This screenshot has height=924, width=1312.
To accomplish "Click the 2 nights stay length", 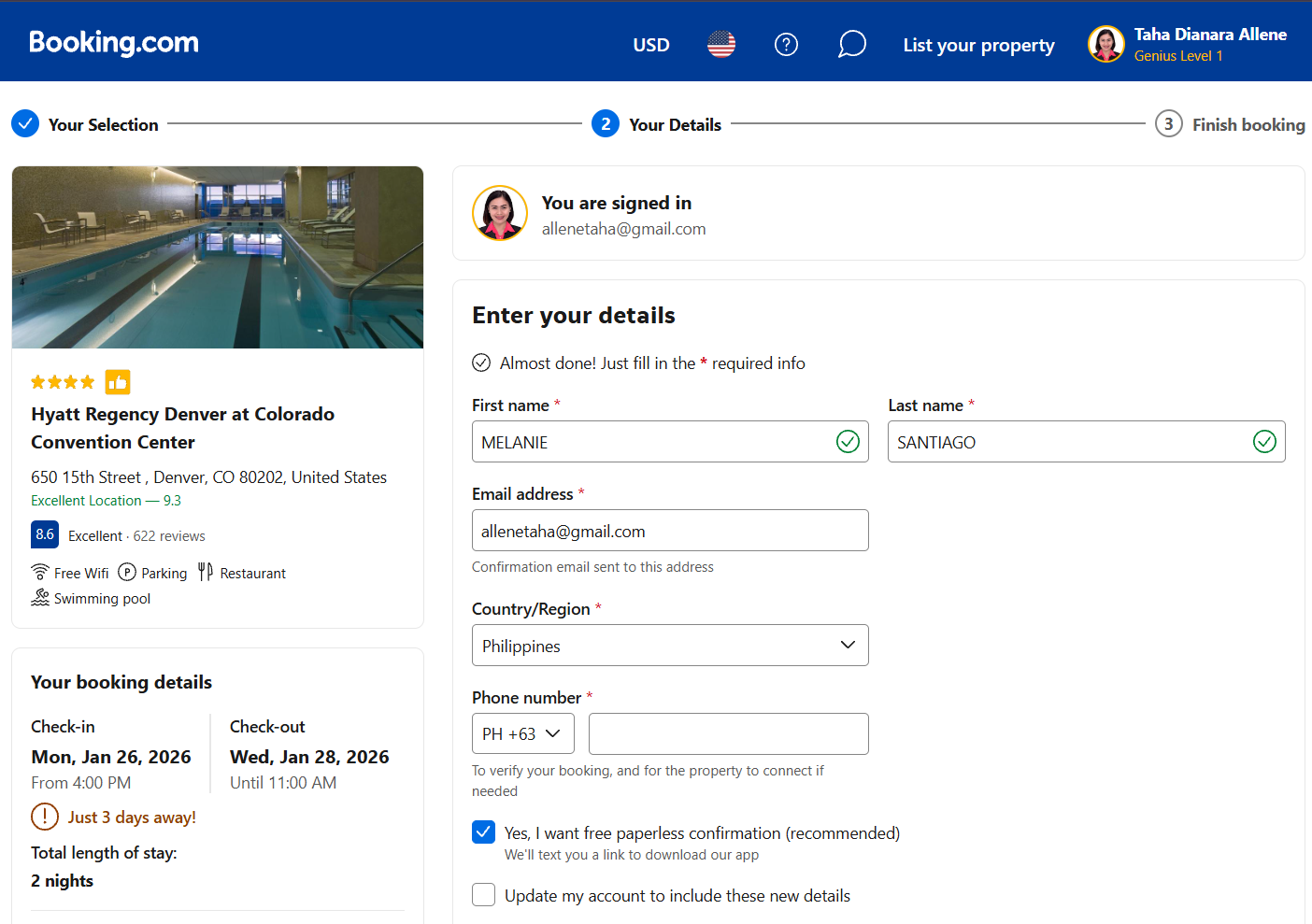I will (62, 881).
